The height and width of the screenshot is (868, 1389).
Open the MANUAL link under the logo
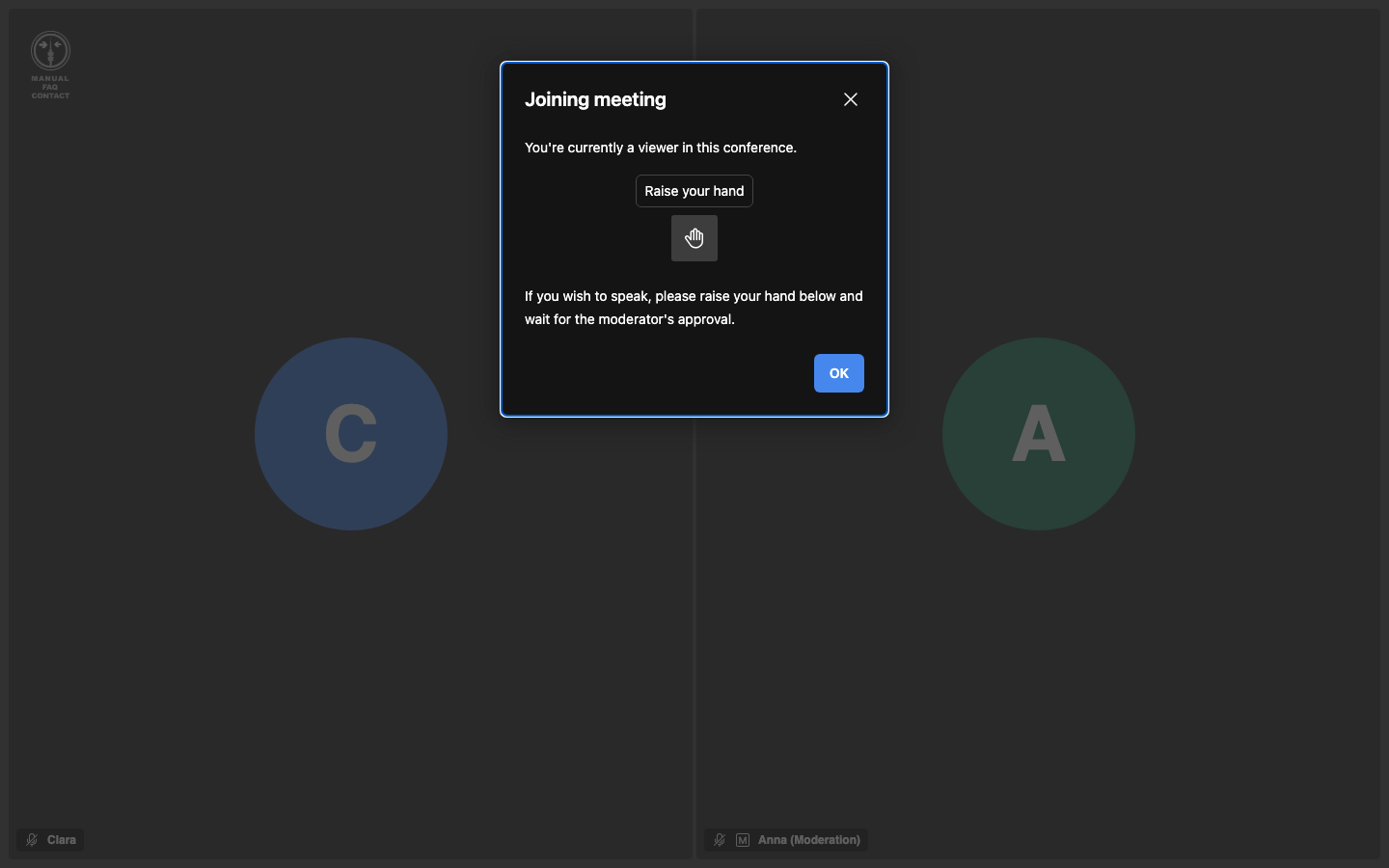(x=50, y=78)
